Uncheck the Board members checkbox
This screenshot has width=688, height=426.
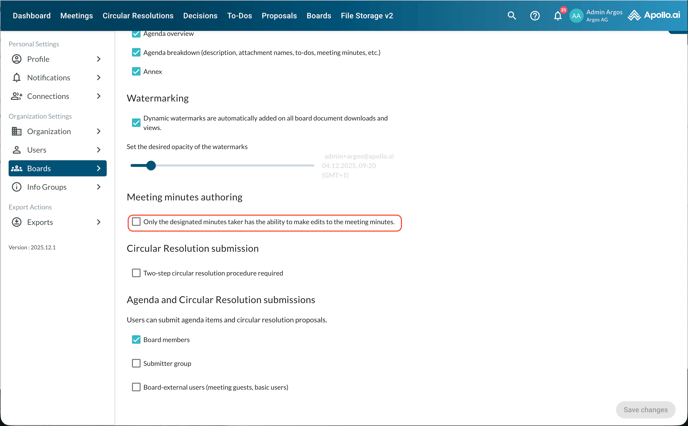(136, 340)
